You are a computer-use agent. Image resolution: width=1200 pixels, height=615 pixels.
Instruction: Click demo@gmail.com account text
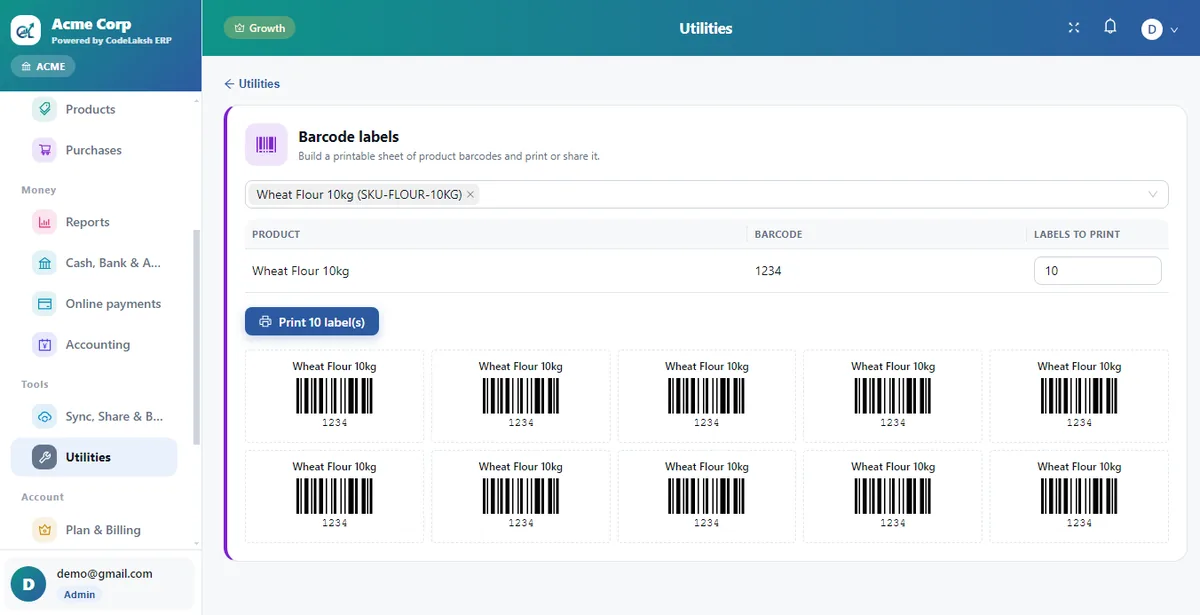pos(104,574)
